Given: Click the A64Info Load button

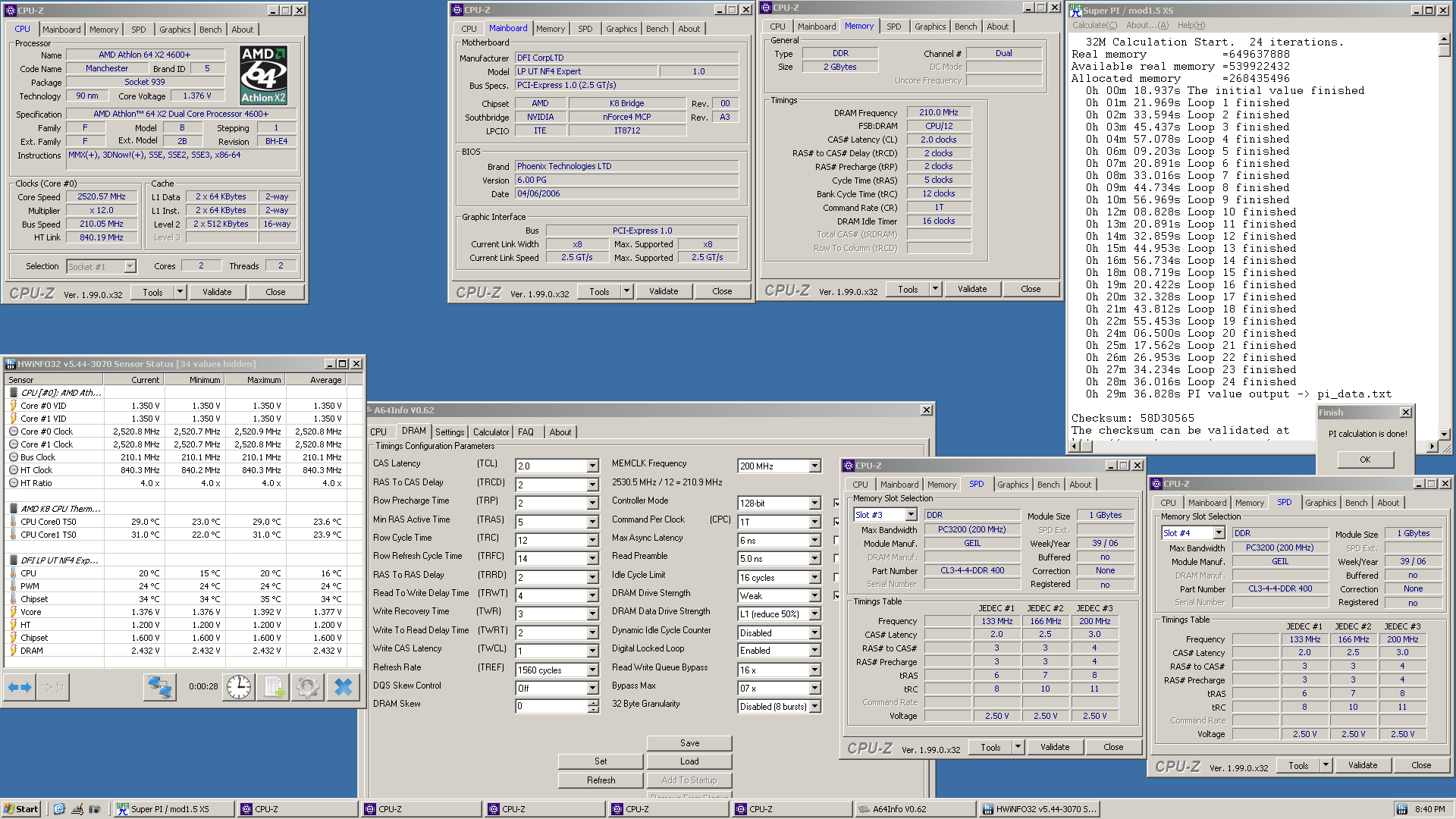Looking at the screenshot, I should click(689, 761).
